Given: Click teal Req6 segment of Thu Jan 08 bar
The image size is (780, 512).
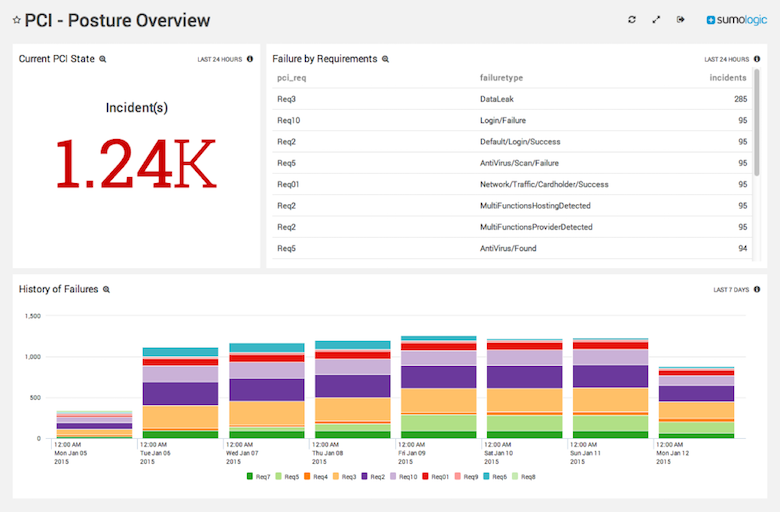Looking at the screenshot, I should [x=352, y=345].
